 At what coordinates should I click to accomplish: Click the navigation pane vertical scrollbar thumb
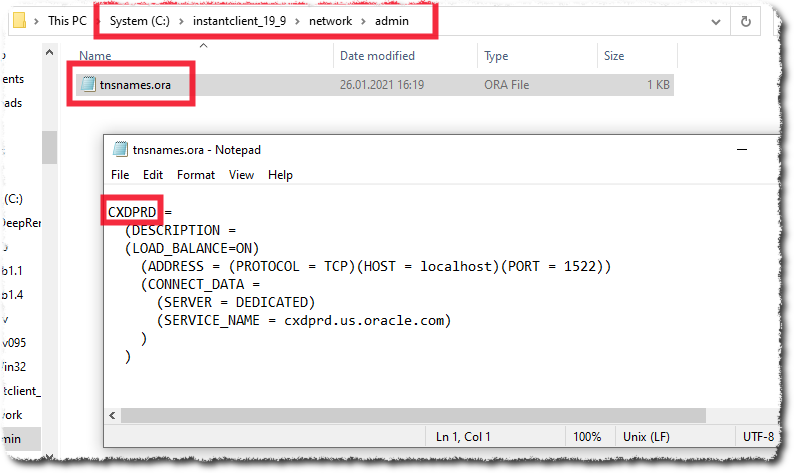tap(49, 146)
